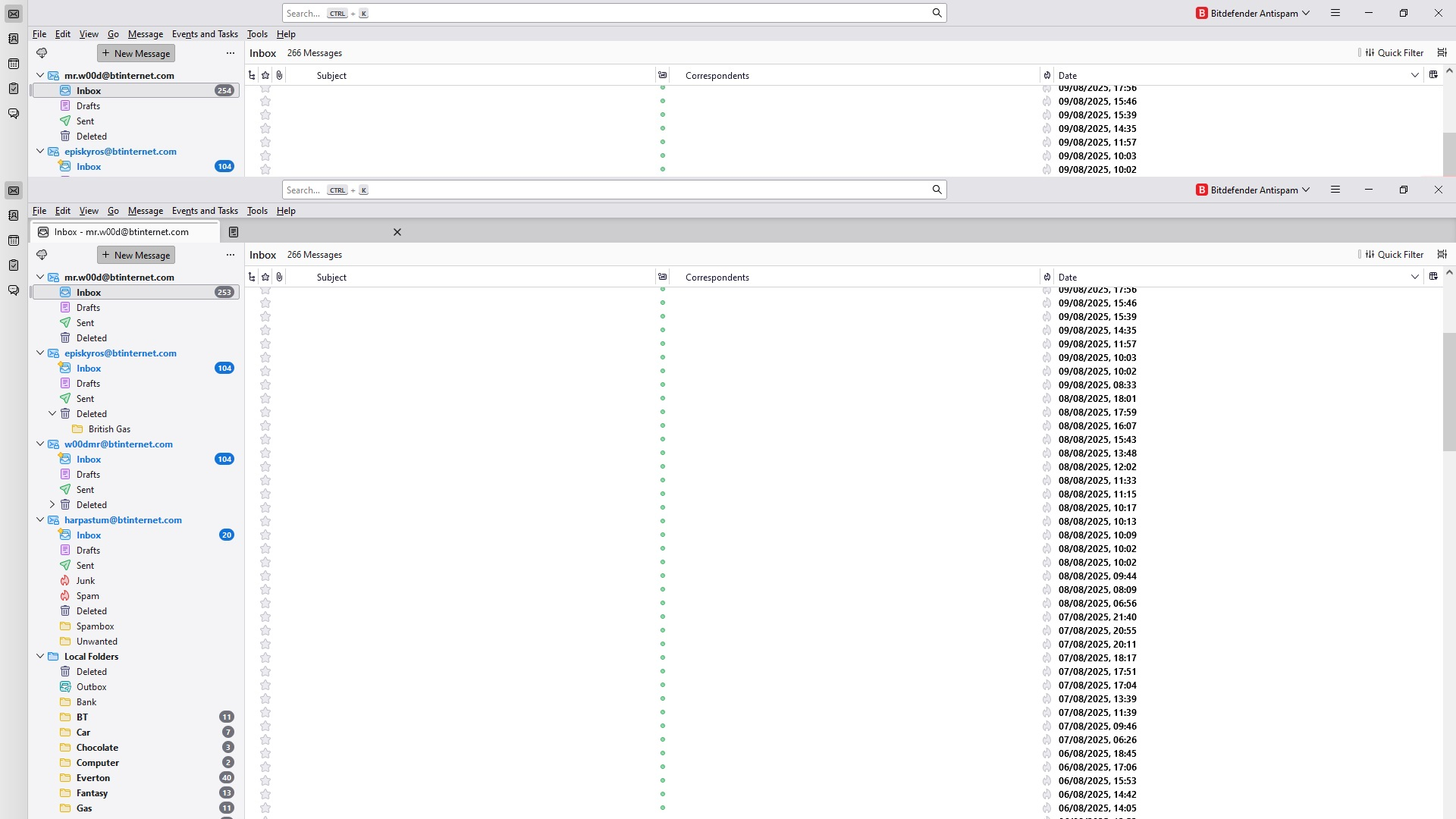Screen dimensions: 1456x819
Task: Click New Message button in lower window
Action: (136, 255)
